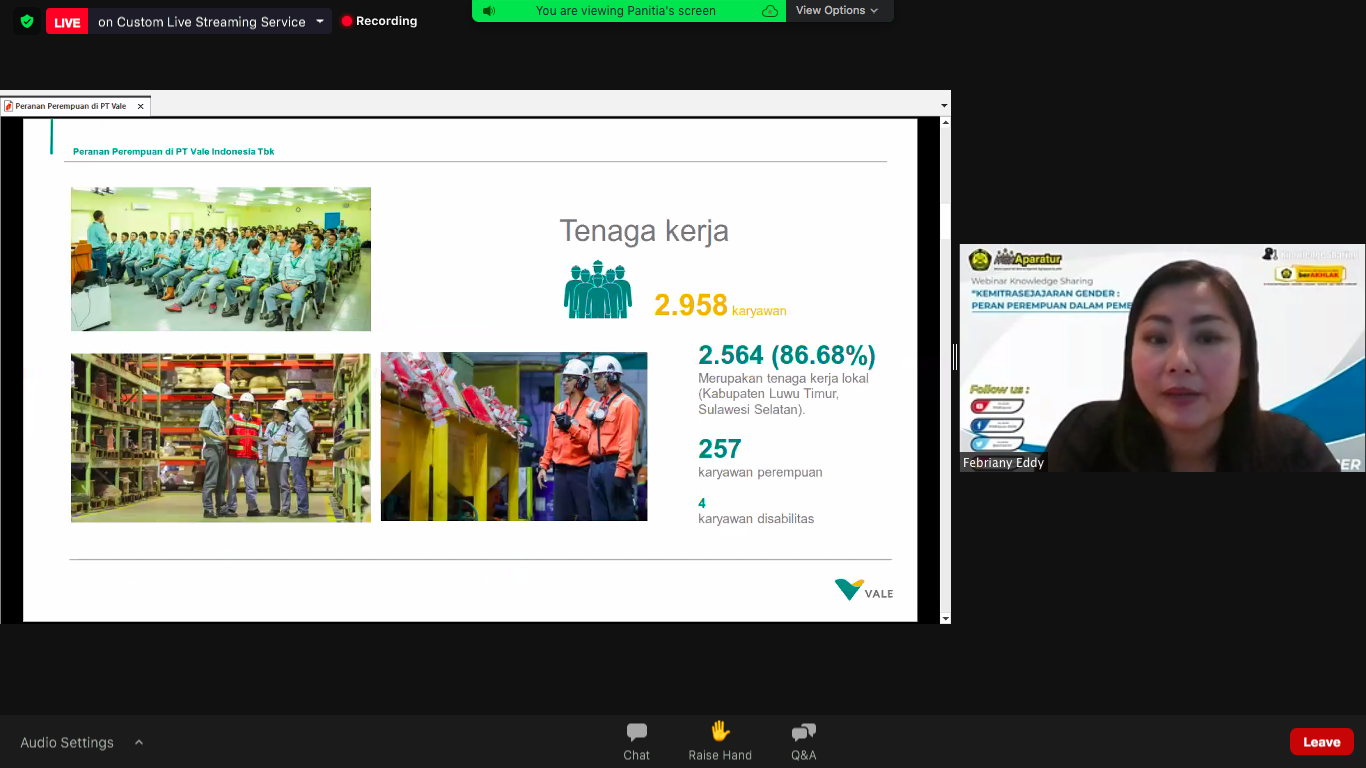Click the 2.564 (86.68%) figure
The image size is (1366, 768).
tap(787, 355)
